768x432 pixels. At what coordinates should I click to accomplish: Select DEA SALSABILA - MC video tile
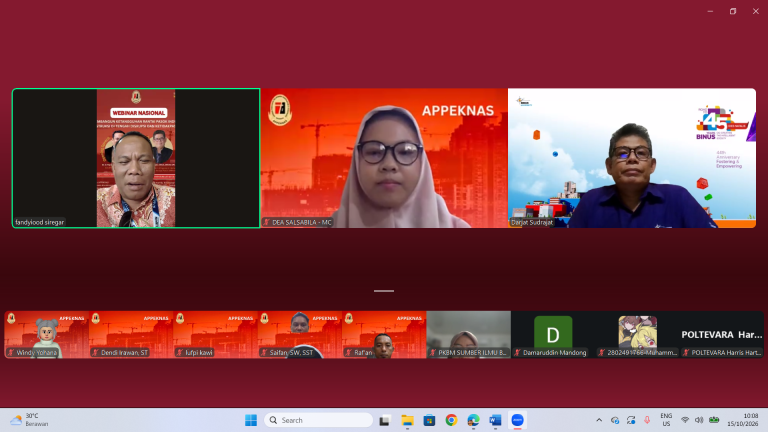384,158
